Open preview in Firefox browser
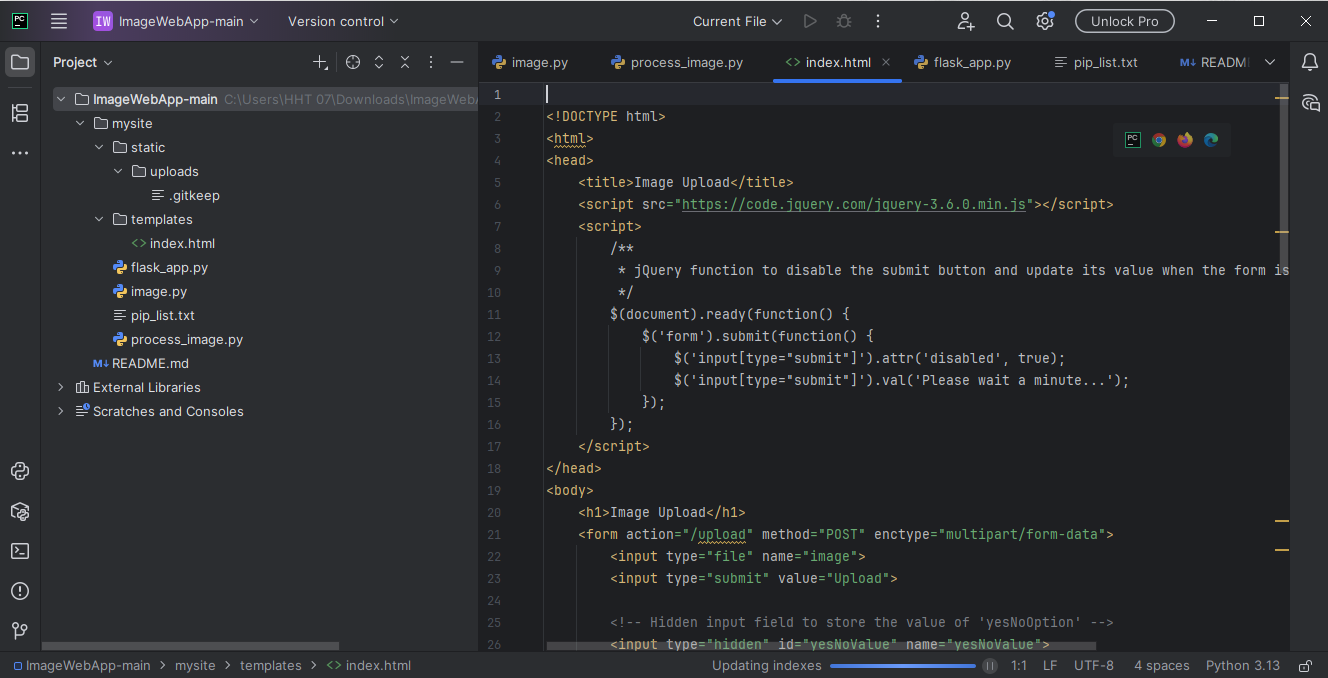This screenshot has width=1328, height=678. point(1185,140)
